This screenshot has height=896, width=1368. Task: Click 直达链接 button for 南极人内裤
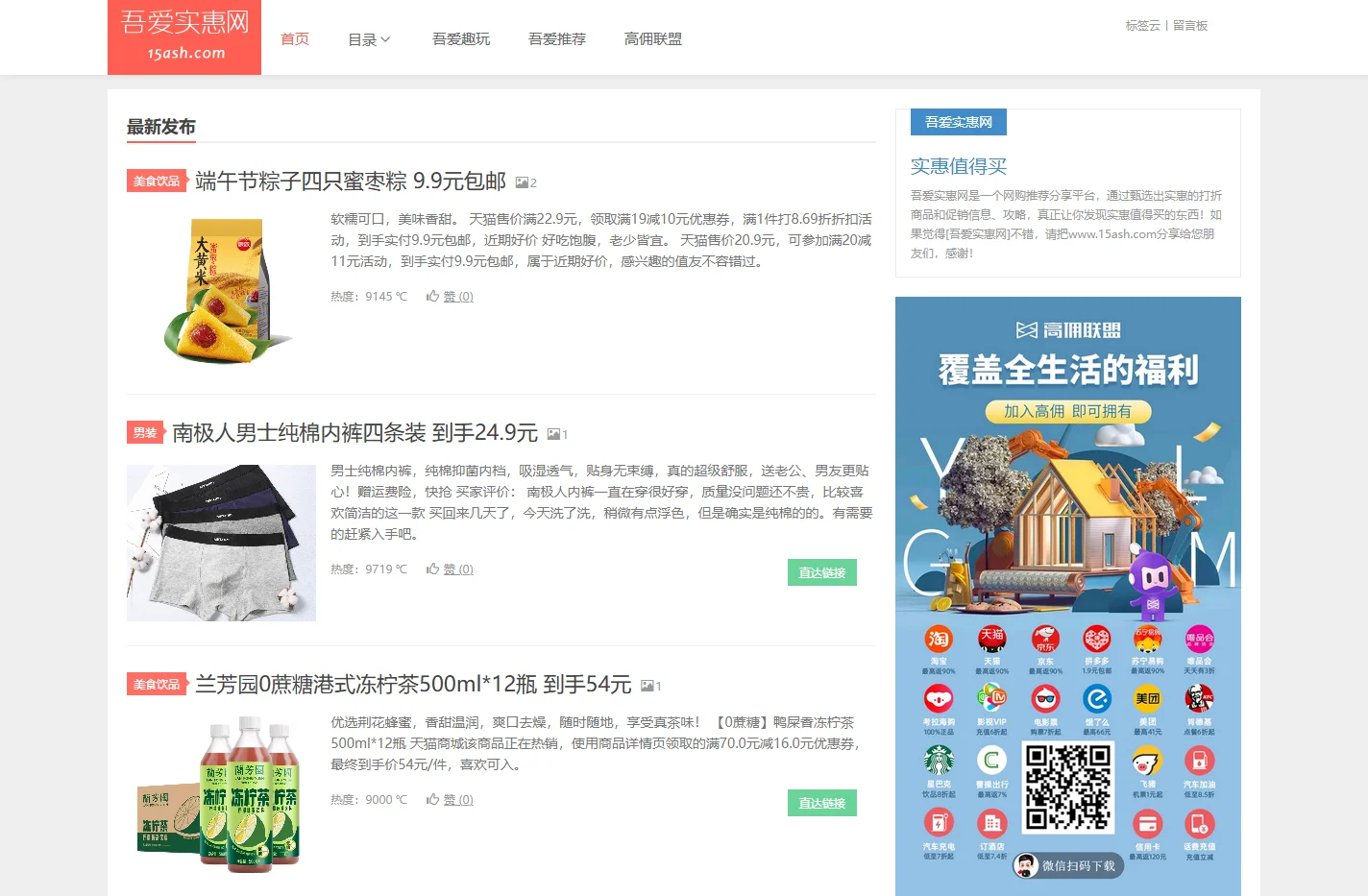pyautogui.click(x=822, y=572)
